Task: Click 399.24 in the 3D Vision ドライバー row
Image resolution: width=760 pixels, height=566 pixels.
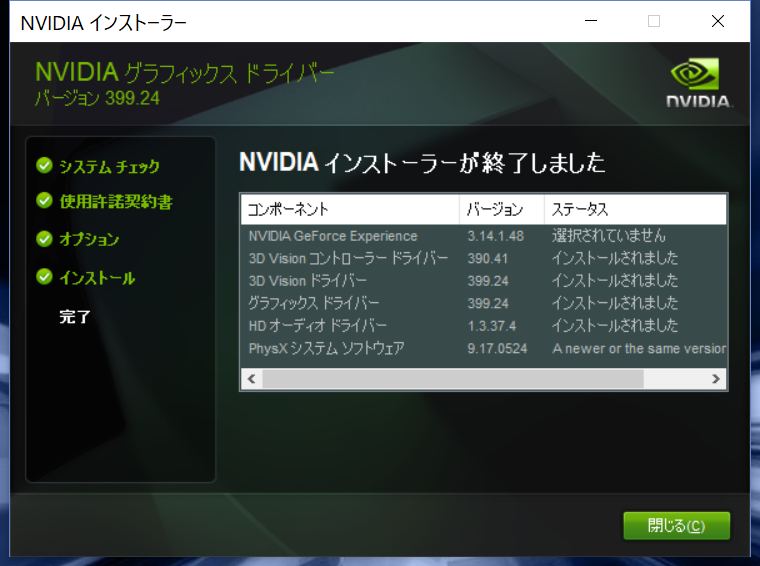Action: point(488,281)
